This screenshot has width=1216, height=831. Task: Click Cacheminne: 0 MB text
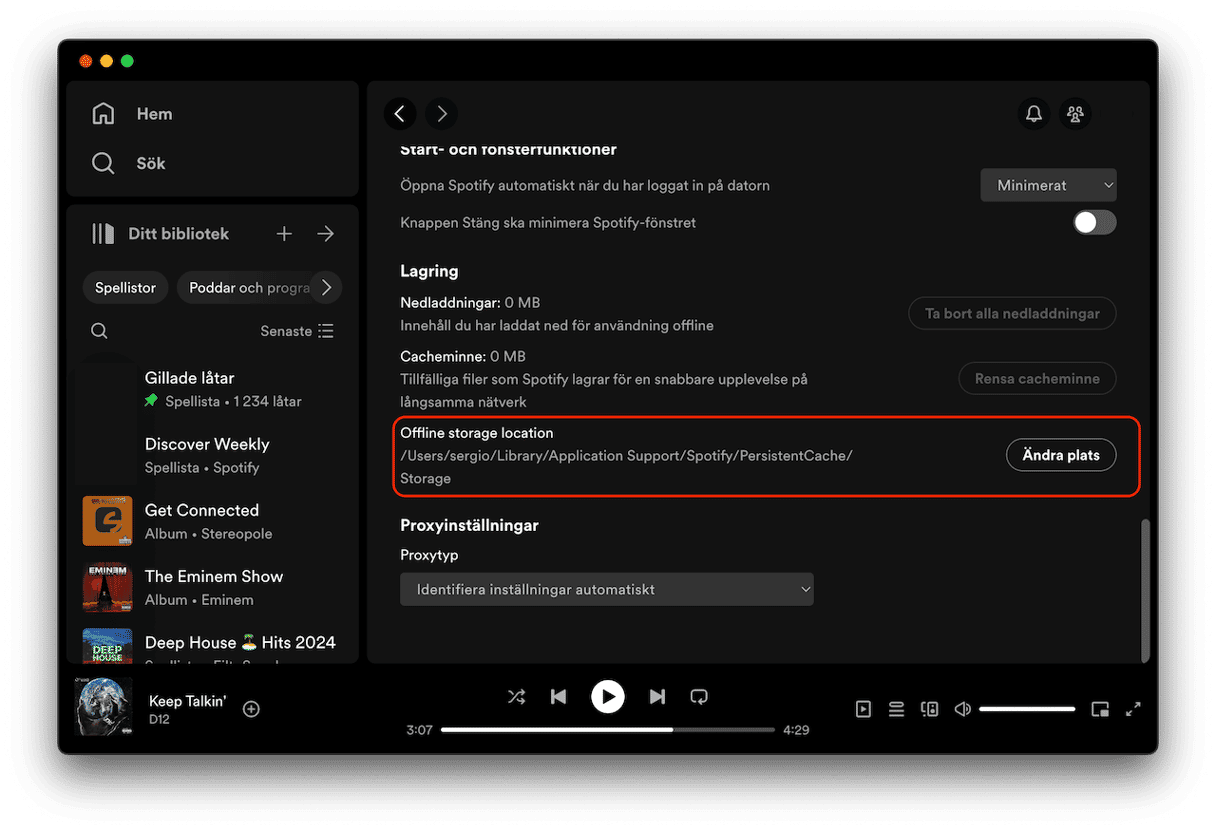coord(463,356)
